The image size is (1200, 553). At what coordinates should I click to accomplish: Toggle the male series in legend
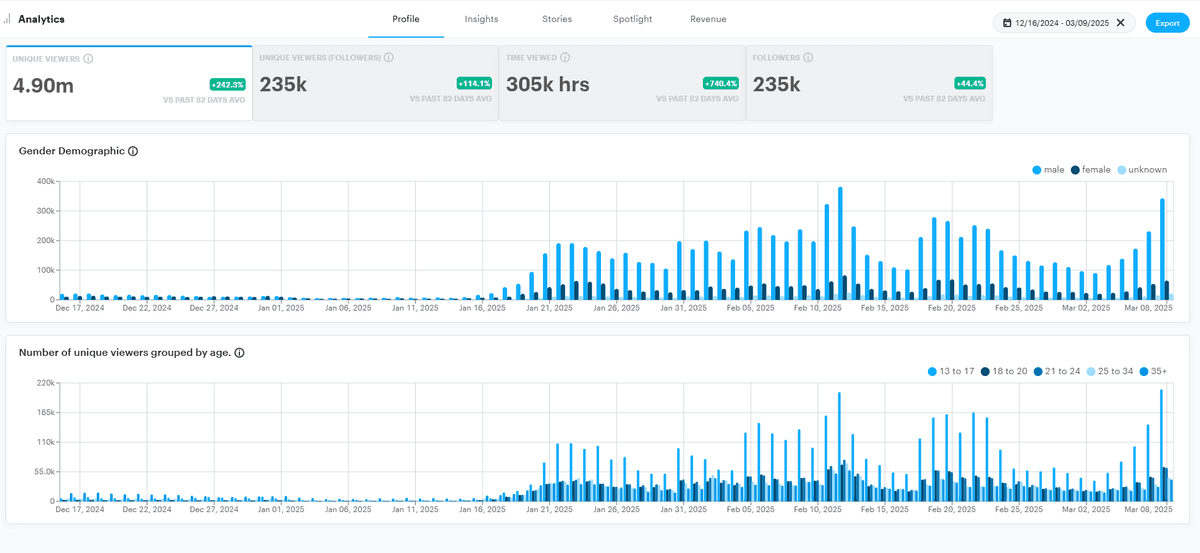click(x=1048, y=170)
